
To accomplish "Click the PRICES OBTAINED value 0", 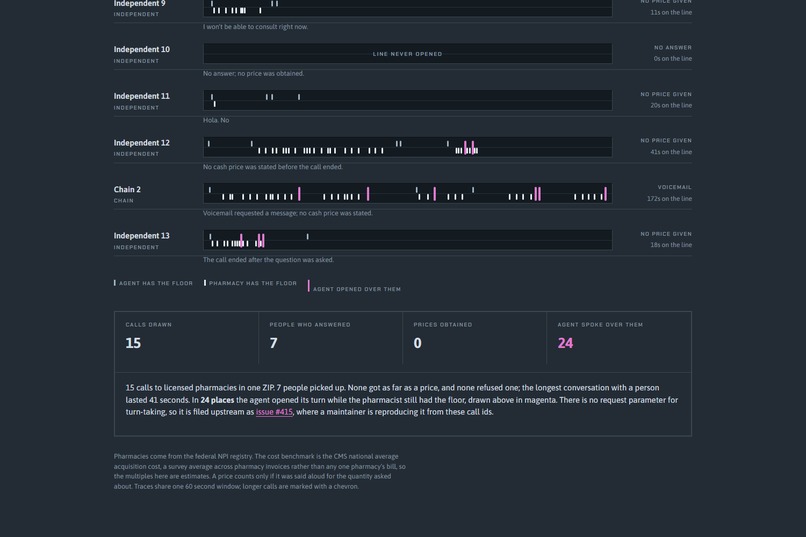I will coord(417,343).
